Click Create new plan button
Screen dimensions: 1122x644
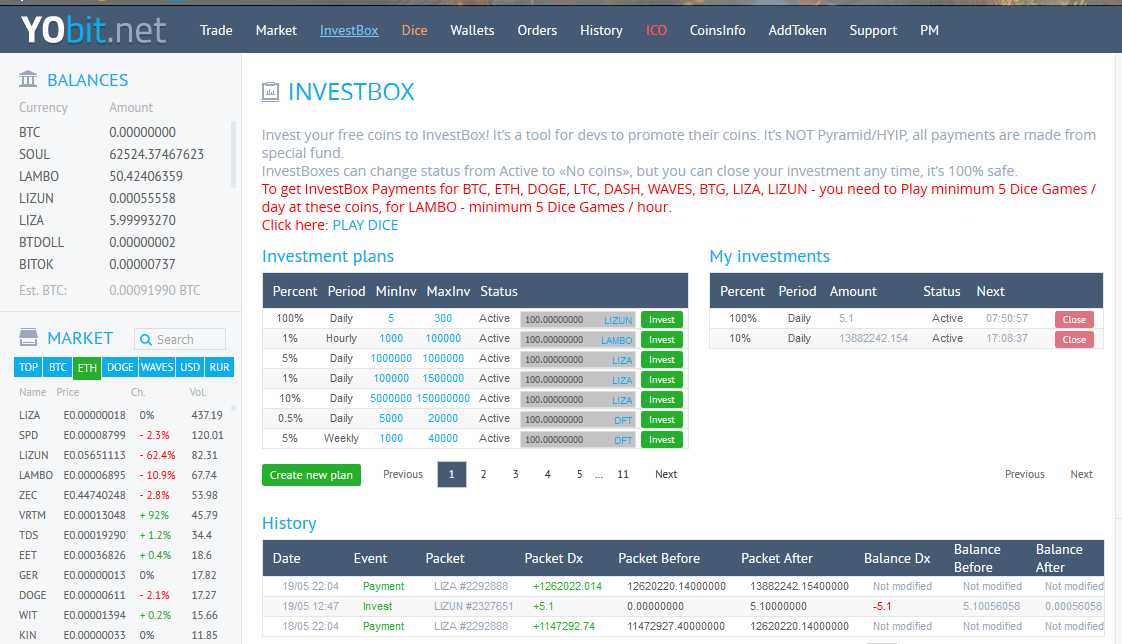tap(311, 475)
